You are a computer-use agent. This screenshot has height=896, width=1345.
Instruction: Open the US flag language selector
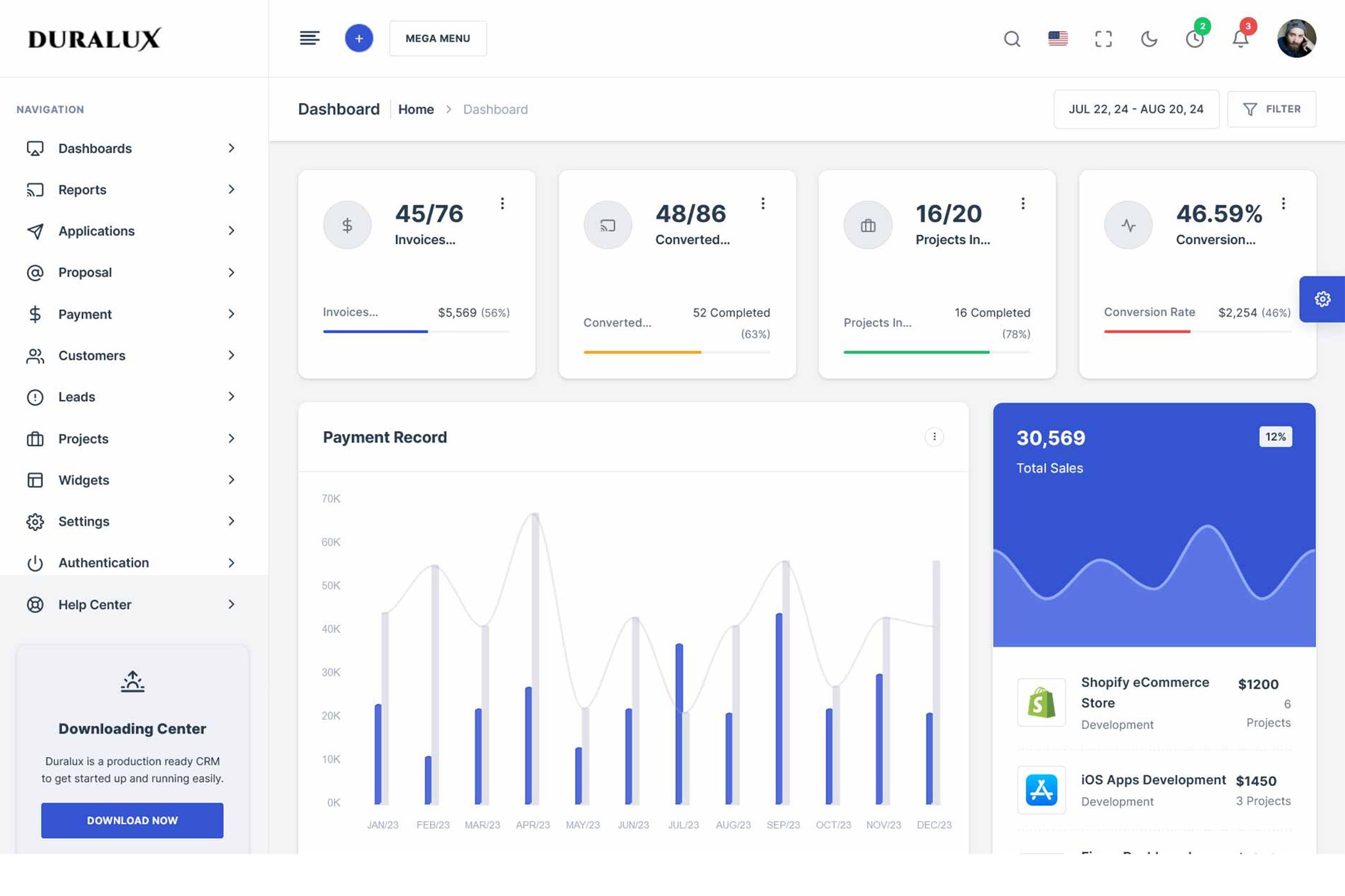(1057, 39)
